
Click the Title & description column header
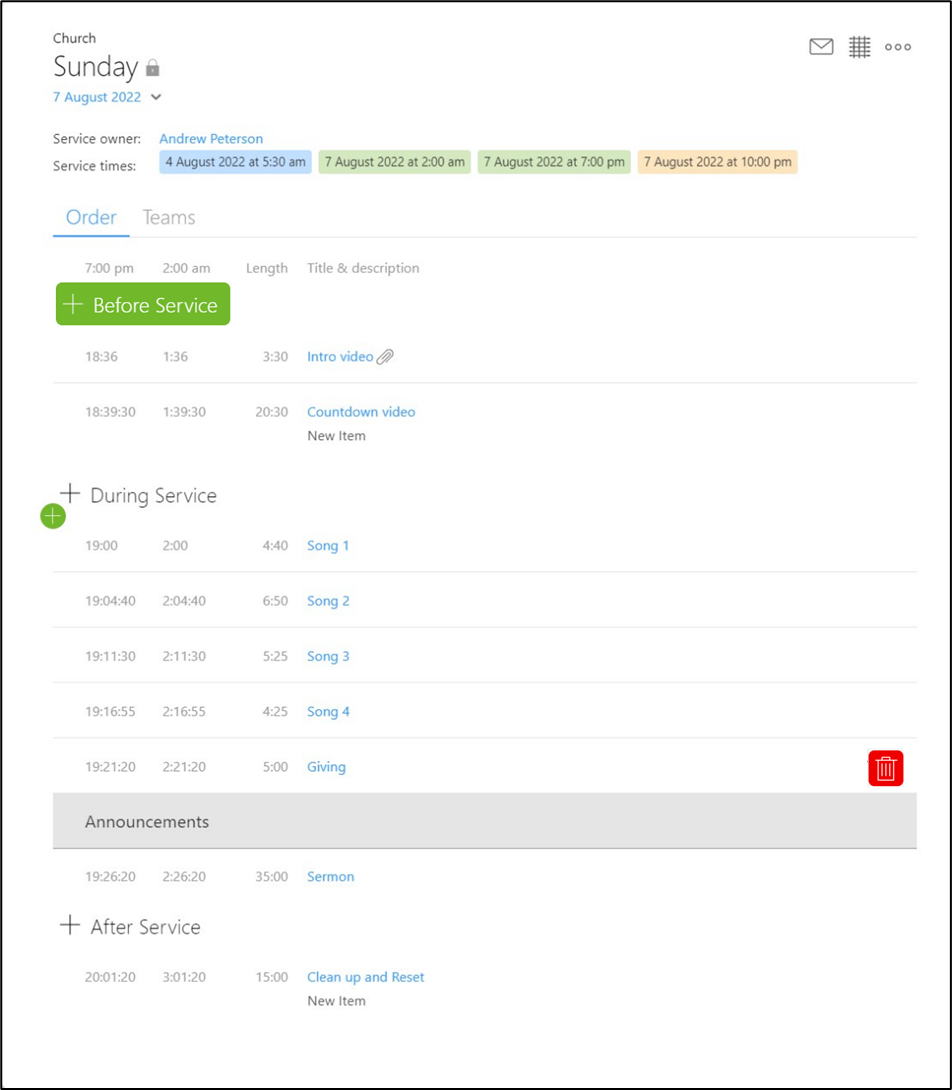(x=363, y=268)
